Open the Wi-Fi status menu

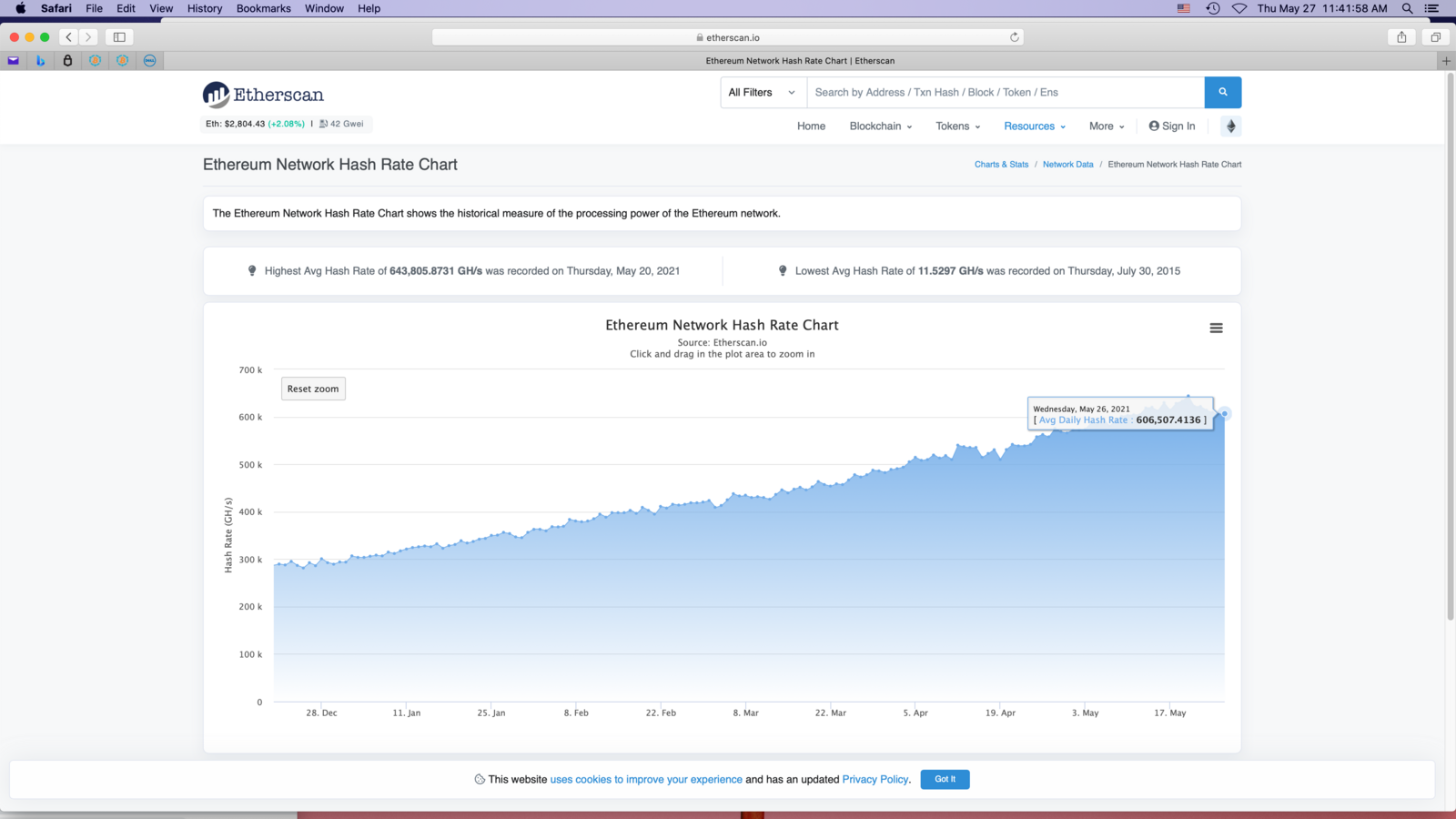[1239, 8]
